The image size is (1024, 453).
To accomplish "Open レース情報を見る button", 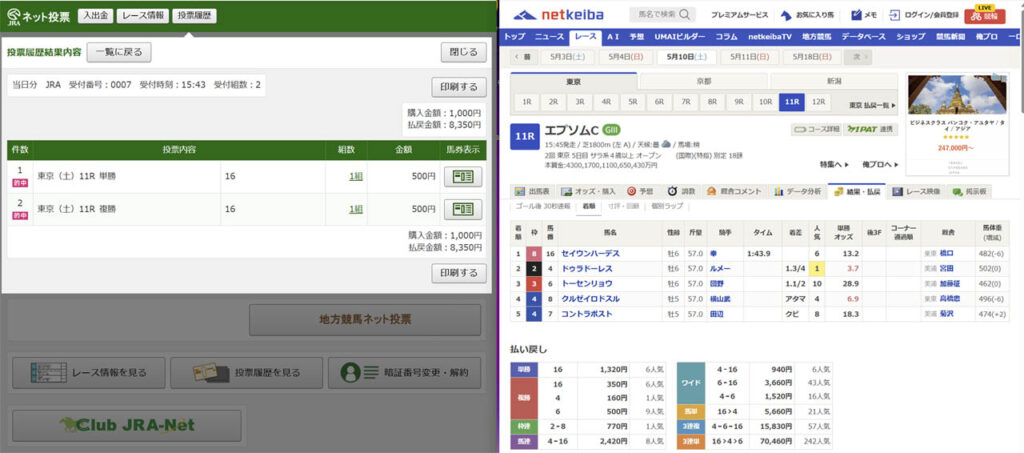I will 89,373.
